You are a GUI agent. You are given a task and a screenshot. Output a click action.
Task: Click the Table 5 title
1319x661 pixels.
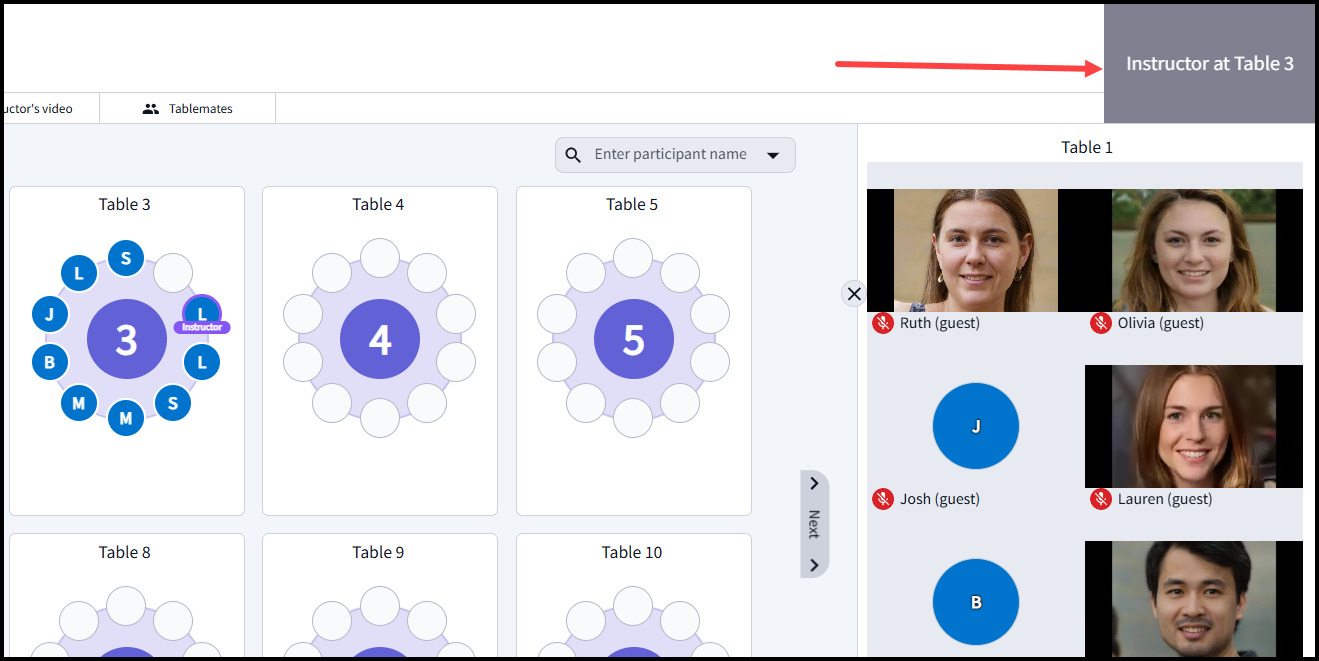click(632, 204)
